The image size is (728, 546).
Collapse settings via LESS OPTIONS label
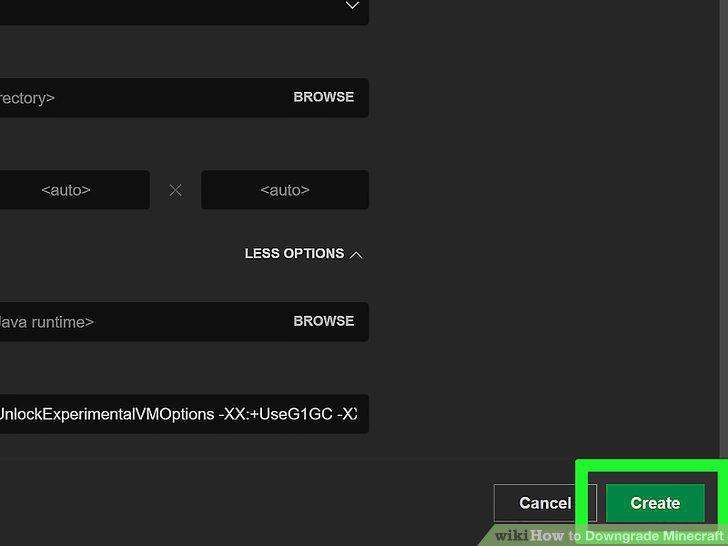point(294,254)
